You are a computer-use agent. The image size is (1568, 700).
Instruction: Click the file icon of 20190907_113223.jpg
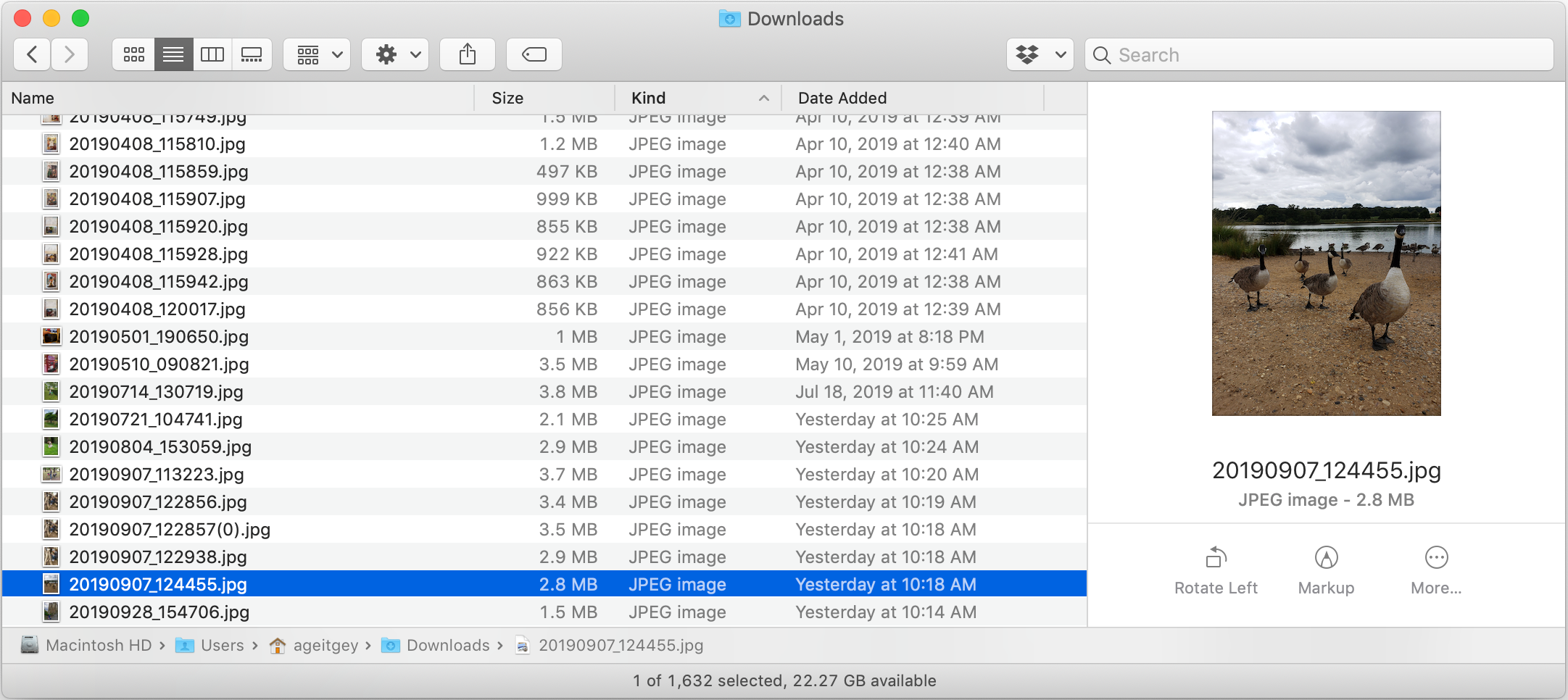pos(51,475)
